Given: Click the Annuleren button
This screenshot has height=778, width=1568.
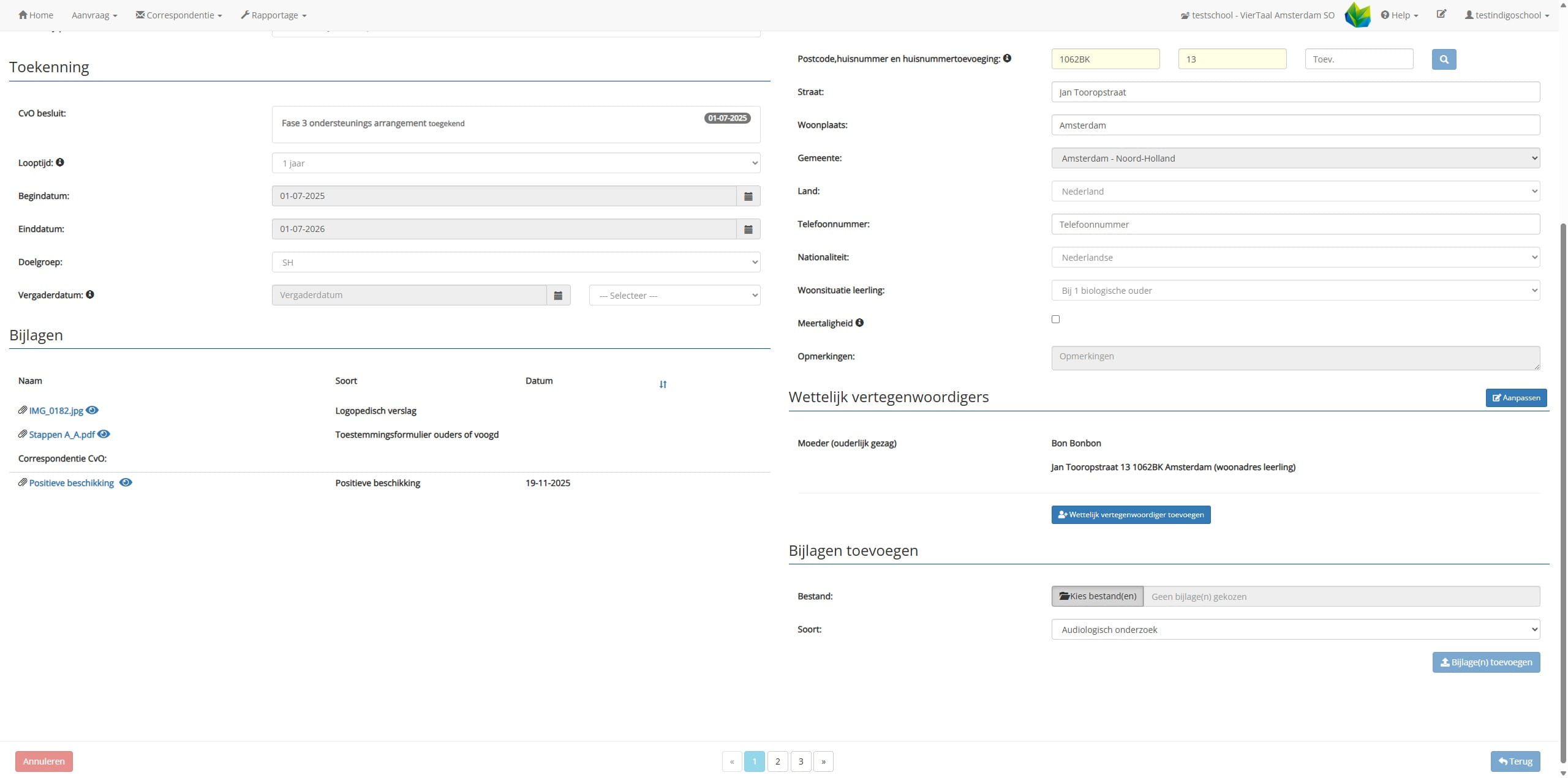Looking at the screenshot, I should click(44, 761).
